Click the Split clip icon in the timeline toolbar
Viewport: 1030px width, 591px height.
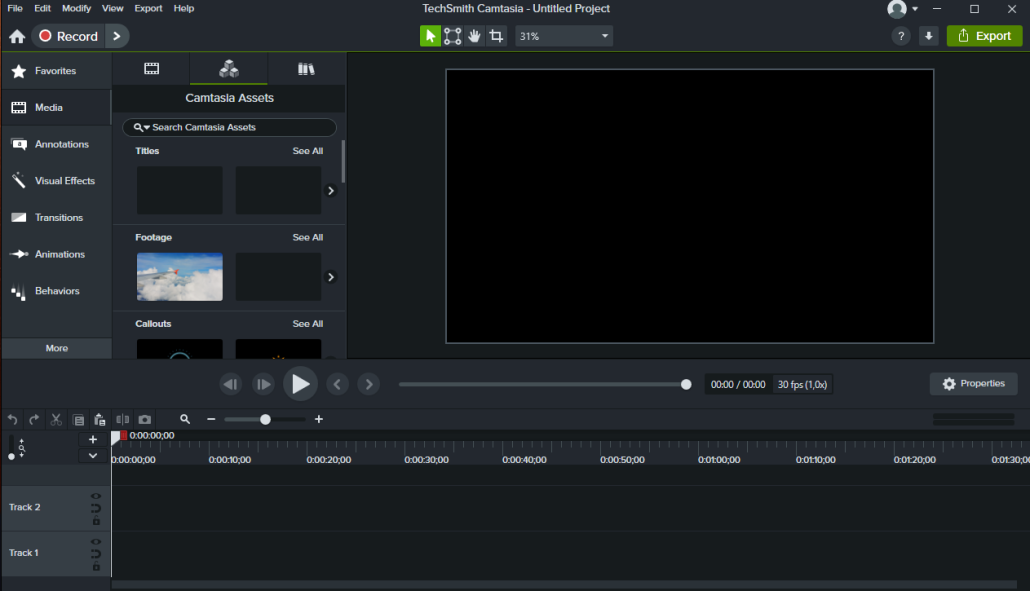122,420
